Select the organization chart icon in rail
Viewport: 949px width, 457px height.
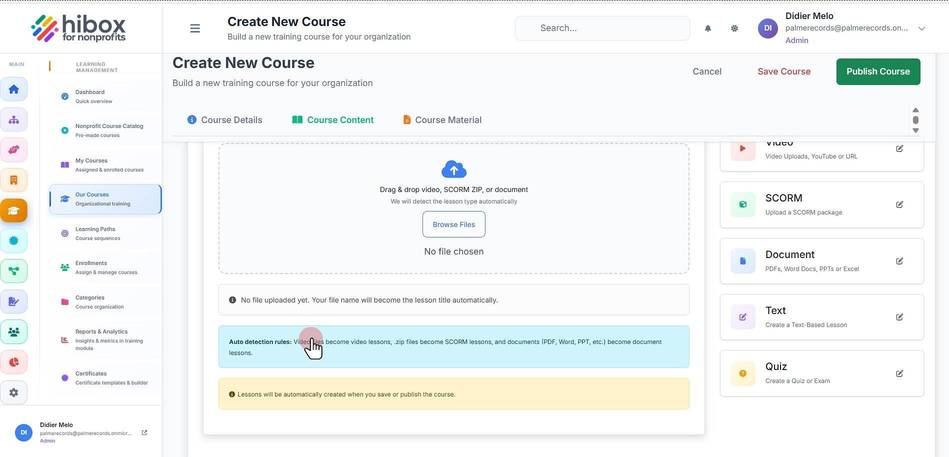point(14,120)
